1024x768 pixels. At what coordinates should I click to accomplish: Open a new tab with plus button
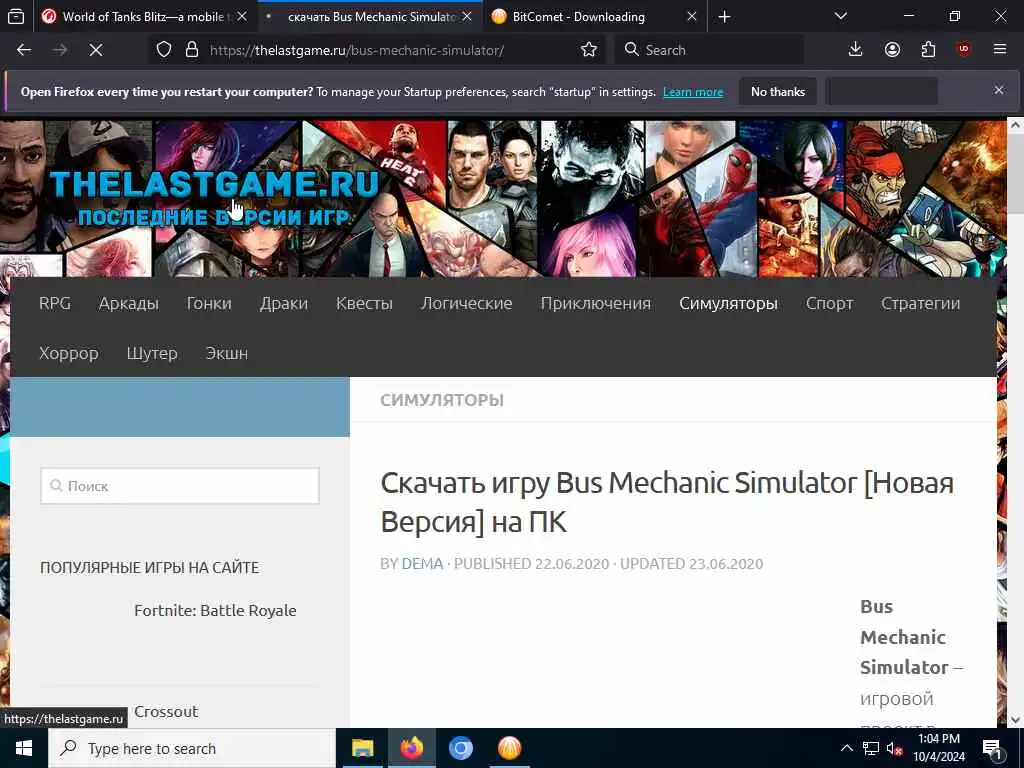click(x=724, y=17)
